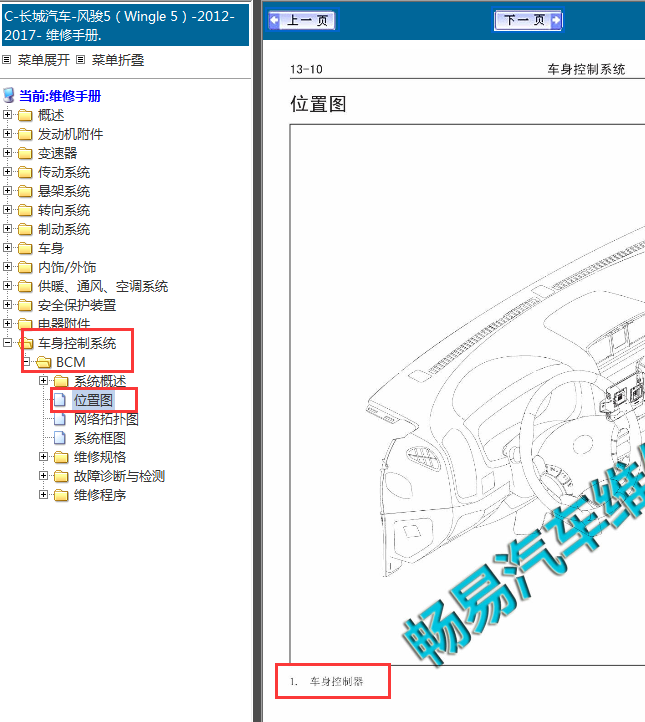645x722 pixels.
Task: Click folder icon of 转向系统
Action: pyautogui.click(x=25, y=210)
